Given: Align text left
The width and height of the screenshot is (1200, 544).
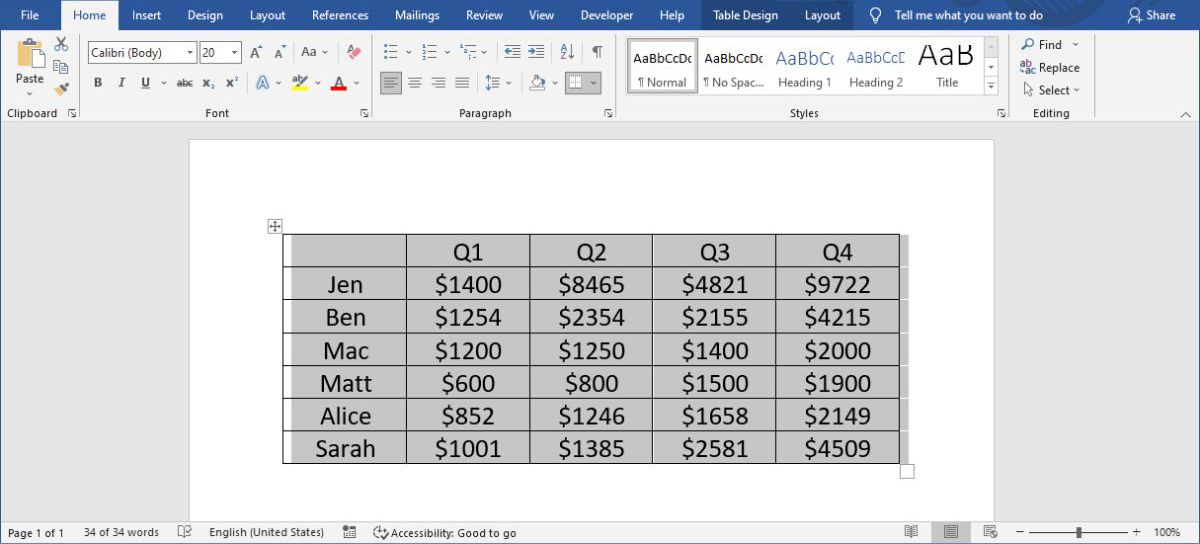Looking at the screenshot, I should point(391,83).
